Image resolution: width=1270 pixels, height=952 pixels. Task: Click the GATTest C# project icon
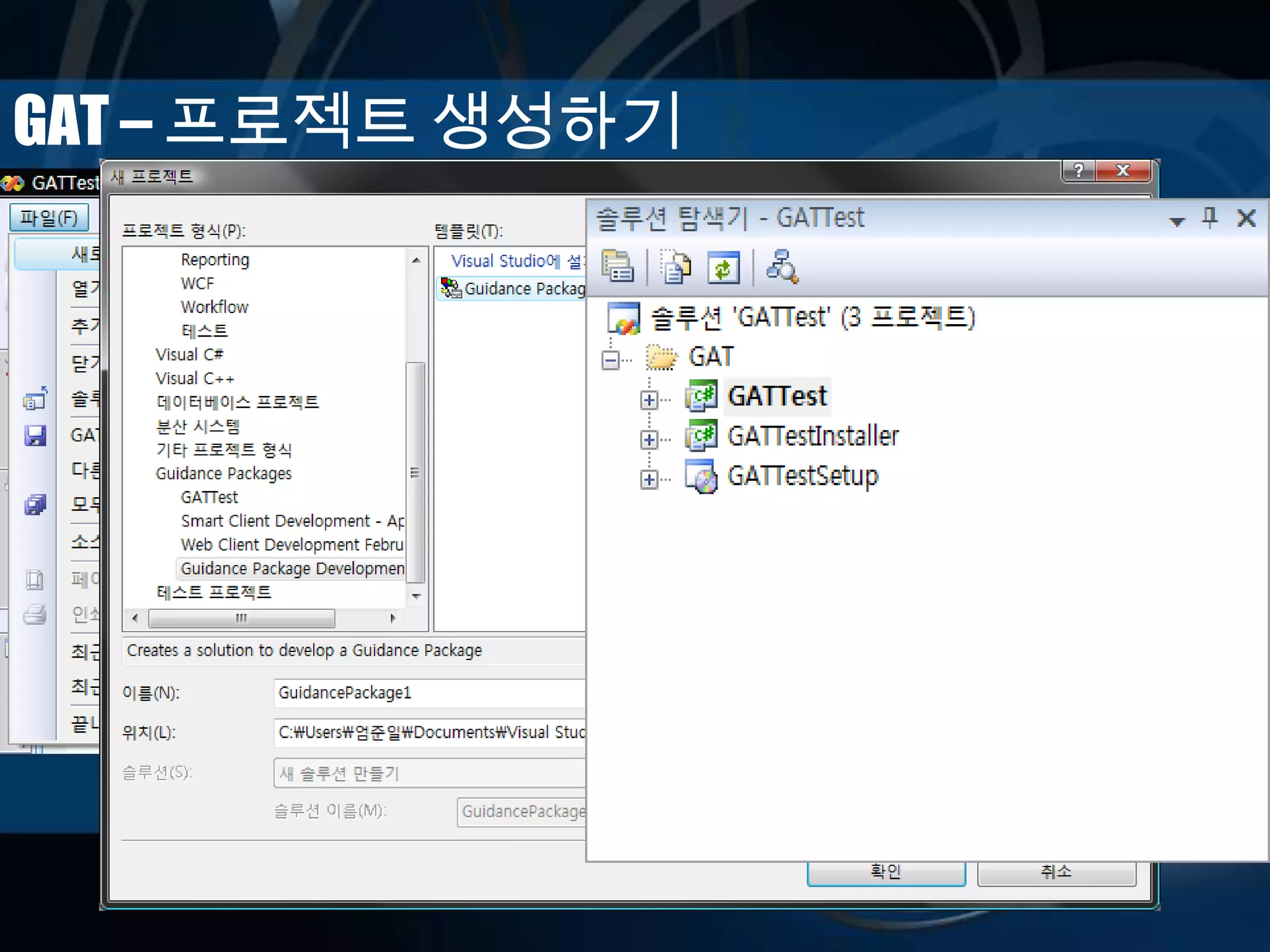click(701, 396)
